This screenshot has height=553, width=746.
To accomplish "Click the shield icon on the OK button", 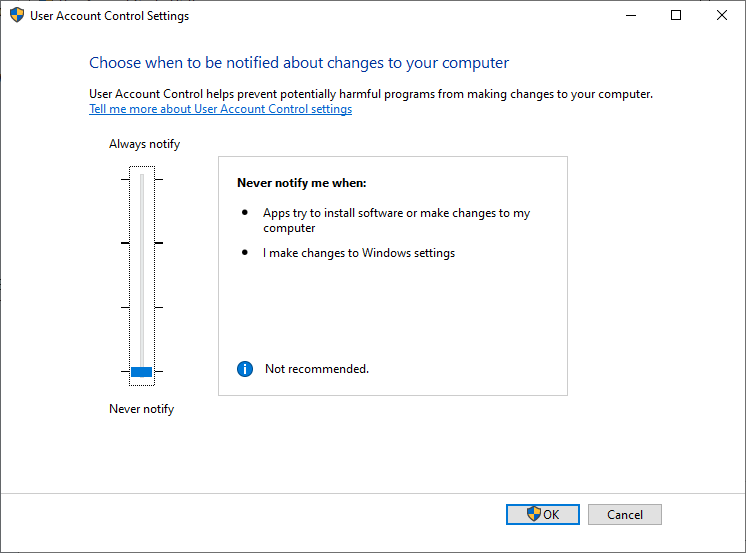I will pyautogui.click(x=533, y=514).
